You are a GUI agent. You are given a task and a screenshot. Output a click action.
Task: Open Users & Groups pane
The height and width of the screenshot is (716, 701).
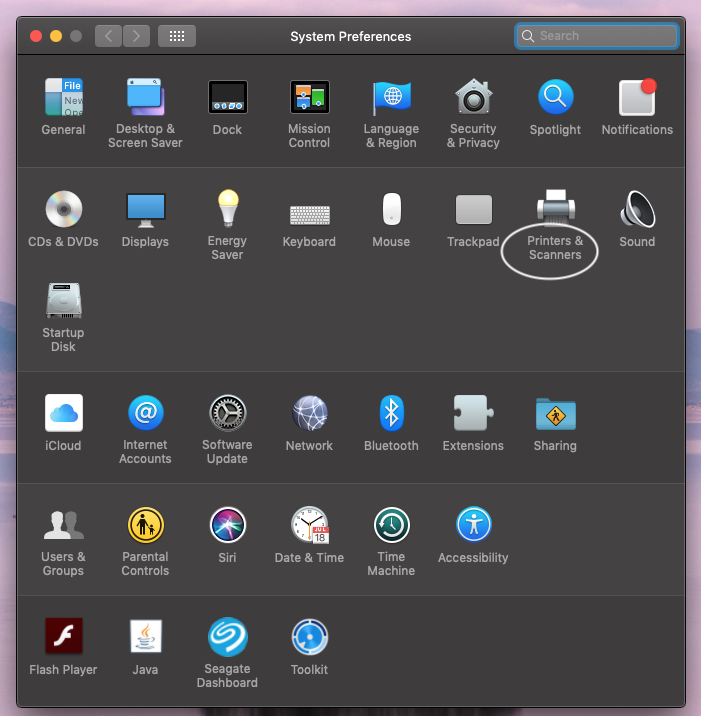point(63,525)
